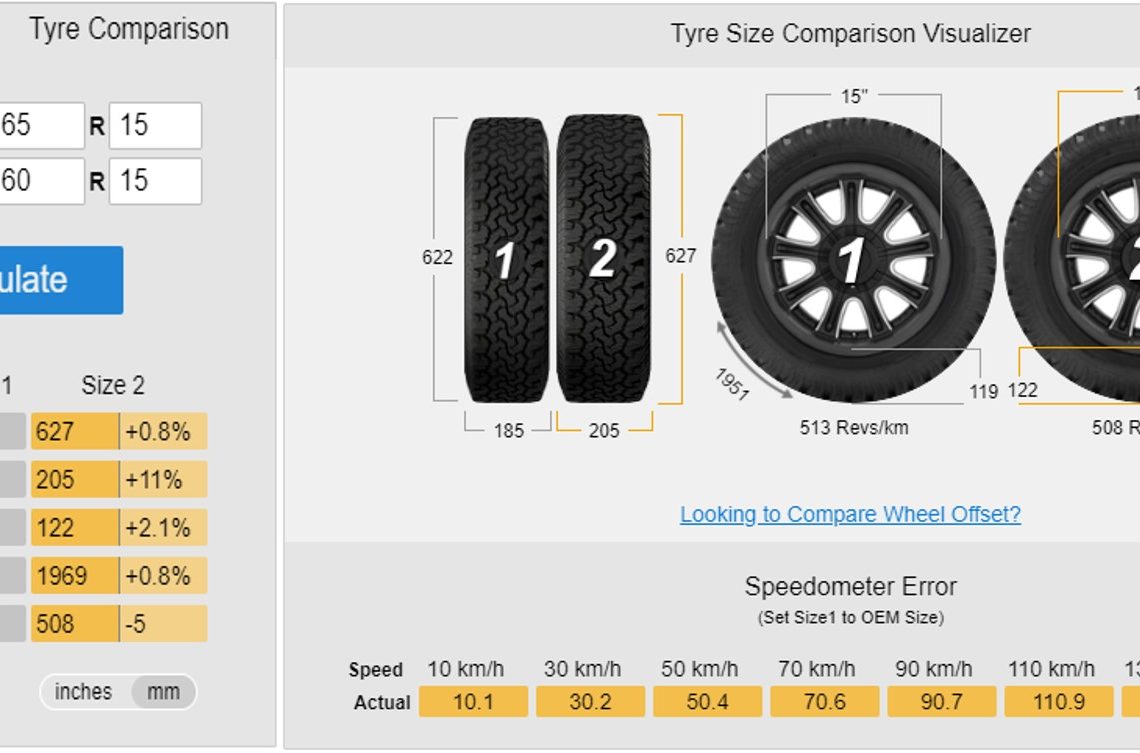Viewport: 1140px width, 753px height.
Task: Click the wheel 1 side-view image
Action: point(852,259)
